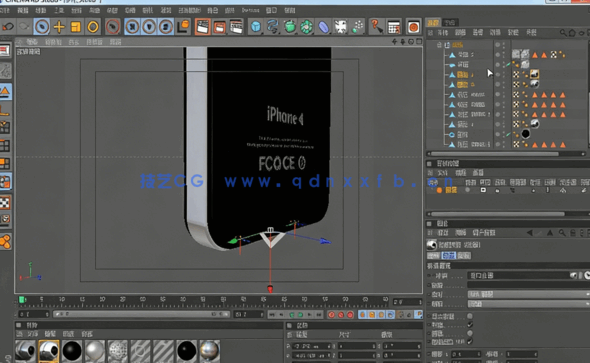590x363 pixels.
Task: Click the orange target icon in top toolbar
Action: click(x=414, y=27)
